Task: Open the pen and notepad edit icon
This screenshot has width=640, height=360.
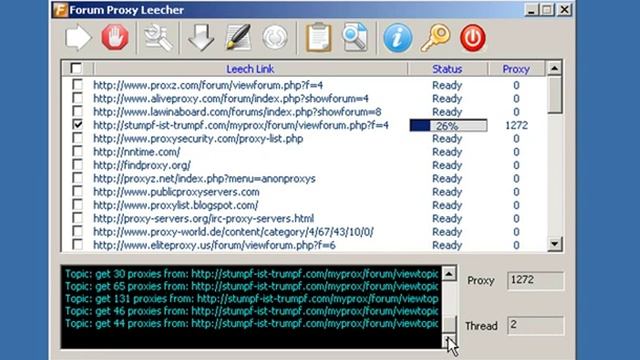Action: click(238, 38)
